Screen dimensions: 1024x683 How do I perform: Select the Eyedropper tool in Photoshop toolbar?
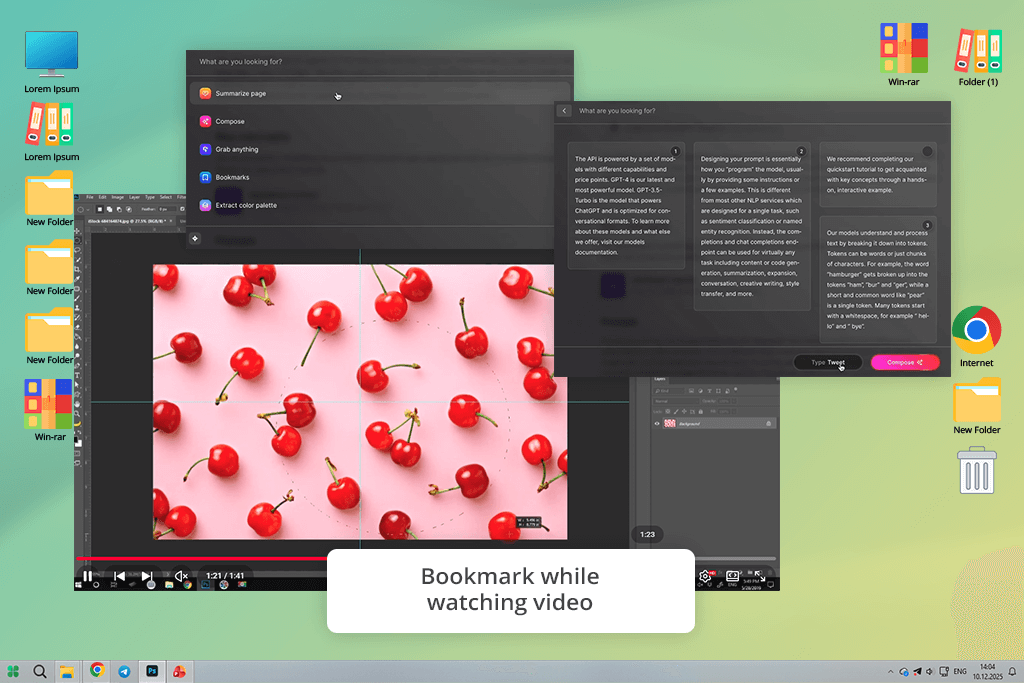77,279
